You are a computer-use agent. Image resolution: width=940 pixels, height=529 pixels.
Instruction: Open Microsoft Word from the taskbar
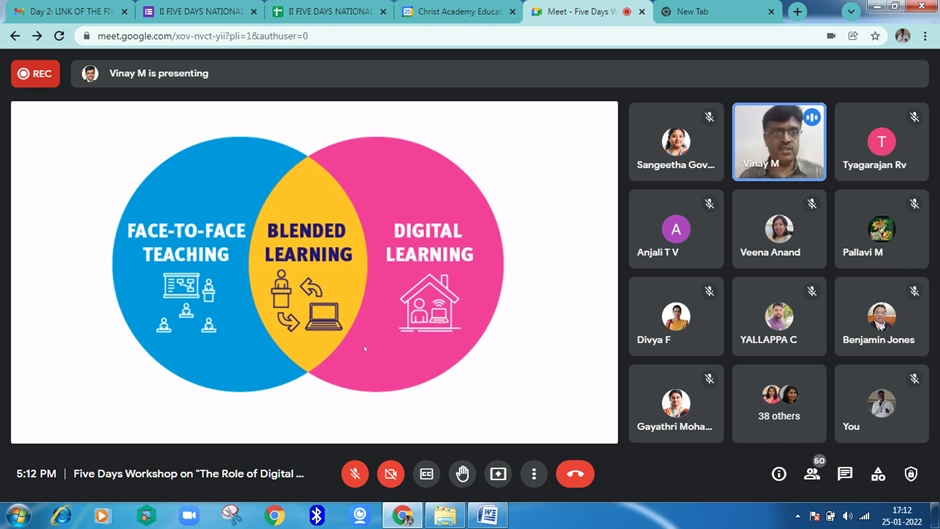(x=488, y=515)
